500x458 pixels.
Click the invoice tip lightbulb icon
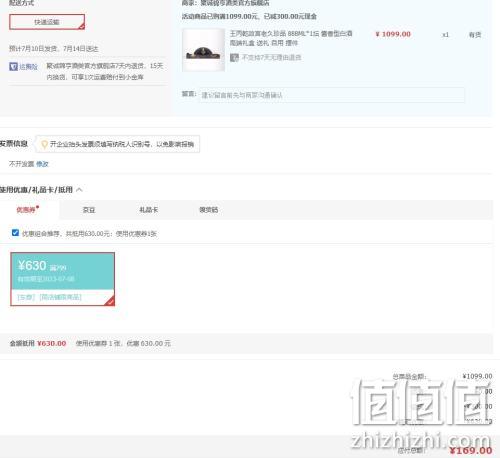coord(44,144)
